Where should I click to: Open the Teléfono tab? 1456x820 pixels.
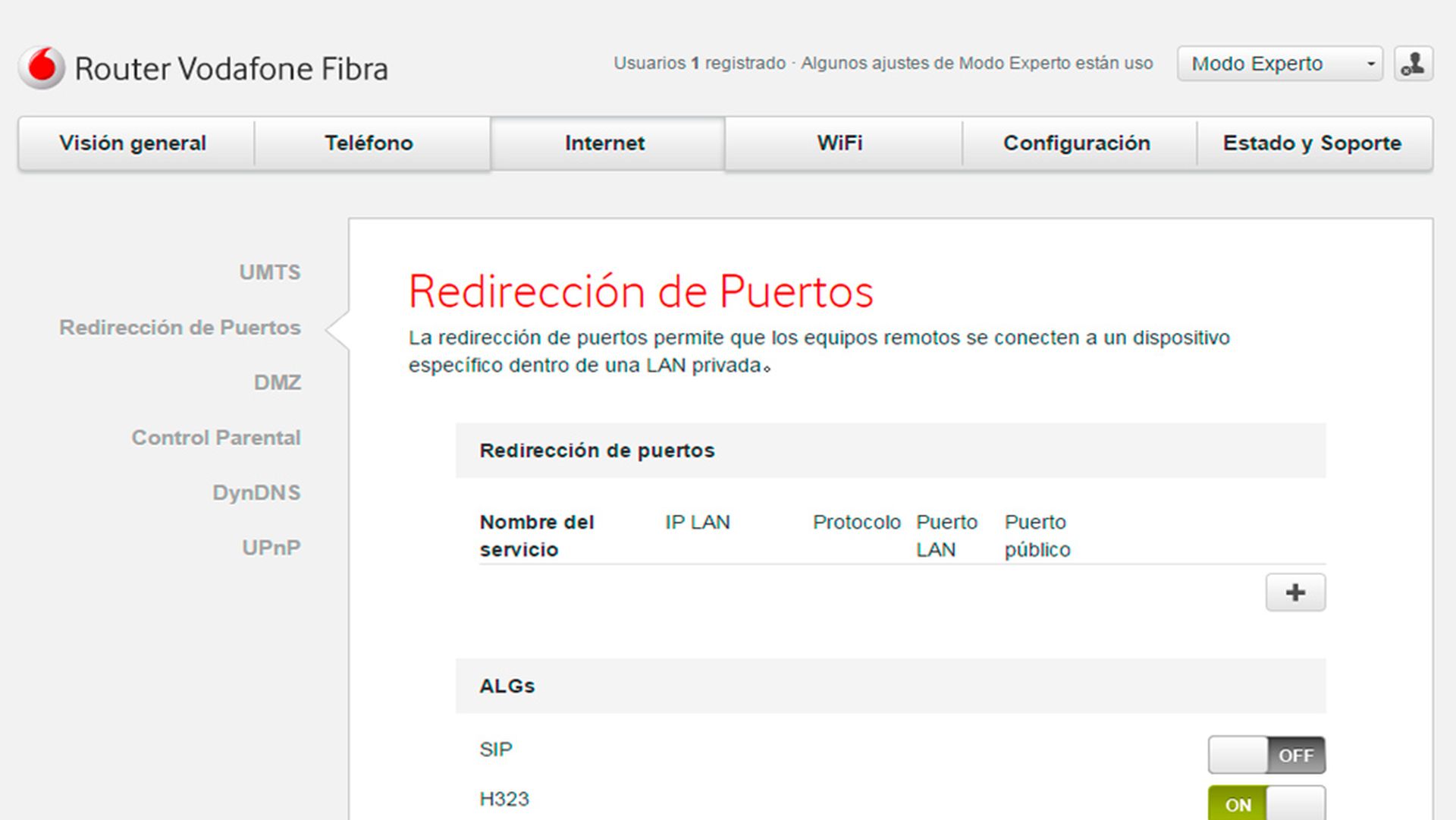pos(369,143)
